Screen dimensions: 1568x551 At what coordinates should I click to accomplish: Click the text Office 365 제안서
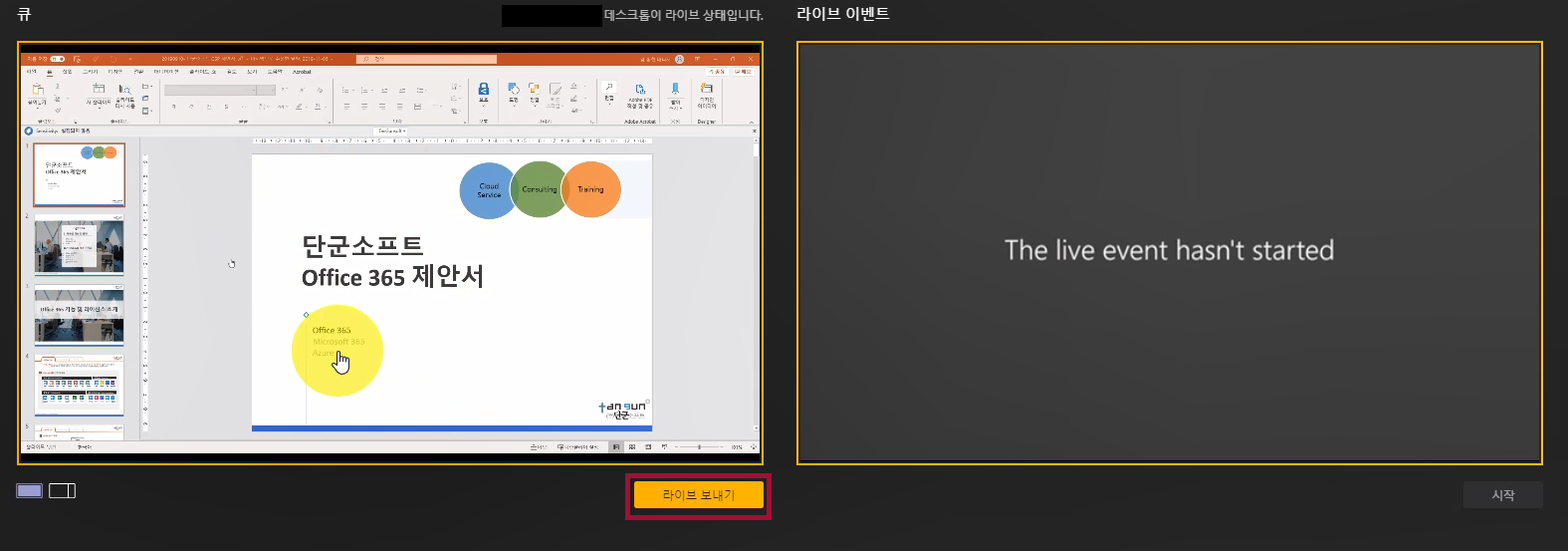click(392, 277)
